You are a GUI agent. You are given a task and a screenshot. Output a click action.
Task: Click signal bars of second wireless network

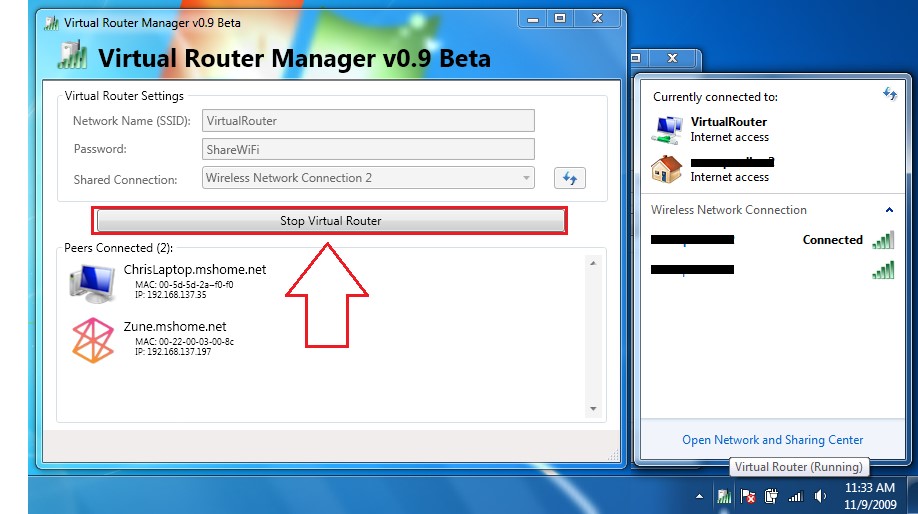[x=883, y=270]
